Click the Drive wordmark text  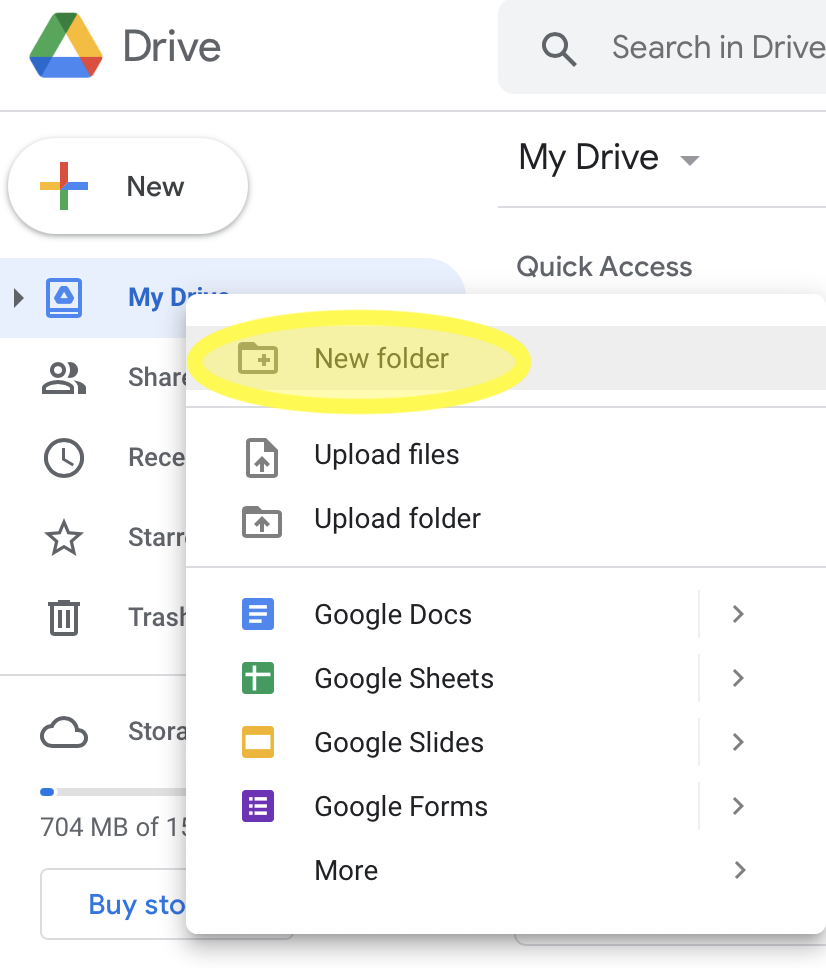[x=172, y=47]
